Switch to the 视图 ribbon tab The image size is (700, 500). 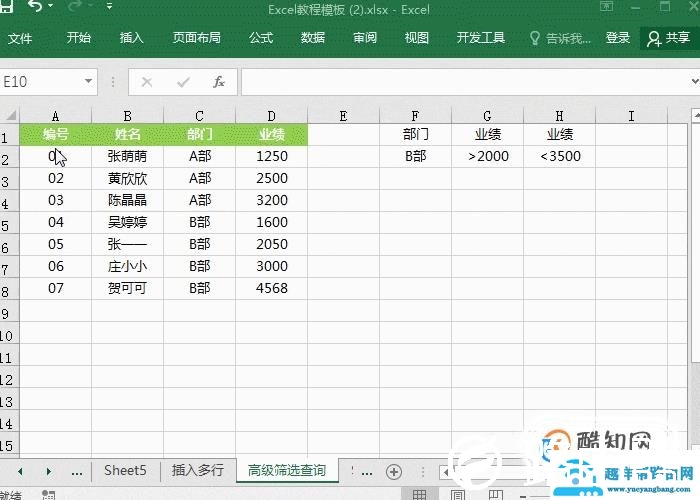click(417, 38)
